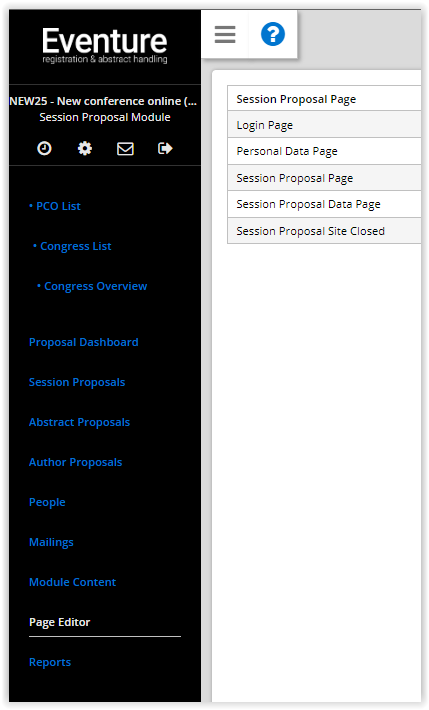
Task: Select Personal Data Page row
Action: 324,151
